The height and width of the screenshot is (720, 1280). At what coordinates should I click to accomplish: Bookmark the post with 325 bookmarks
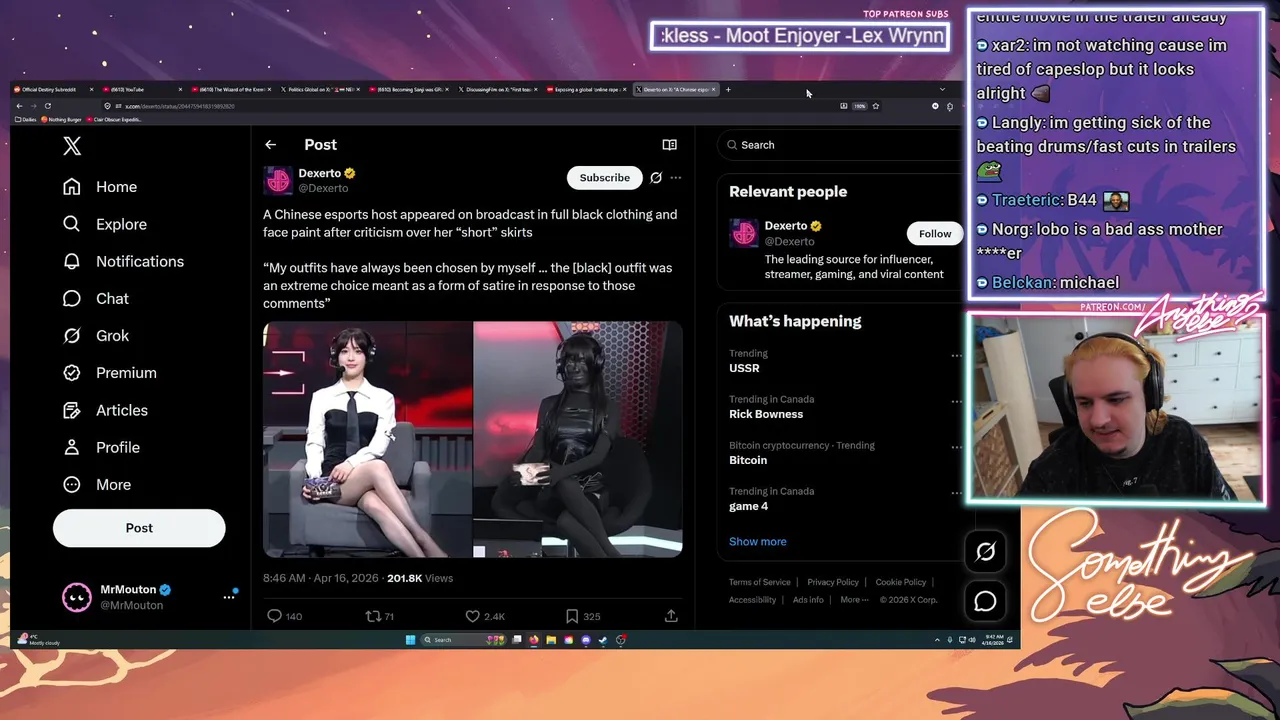coord(582,616)
